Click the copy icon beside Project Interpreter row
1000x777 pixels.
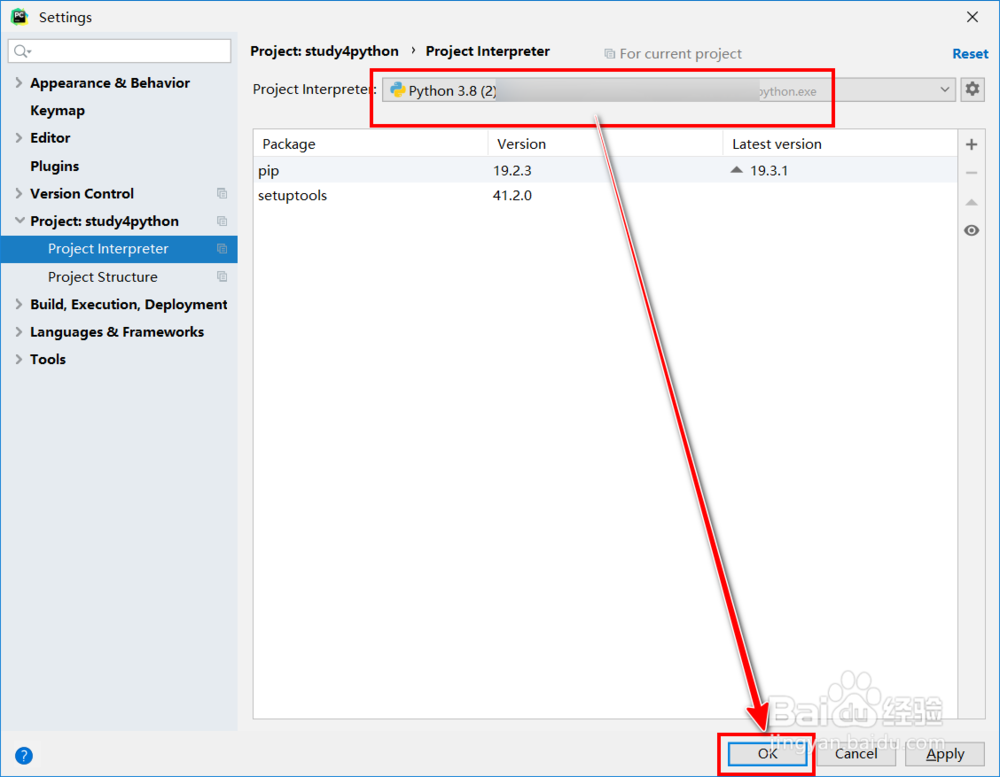[222, 249]
